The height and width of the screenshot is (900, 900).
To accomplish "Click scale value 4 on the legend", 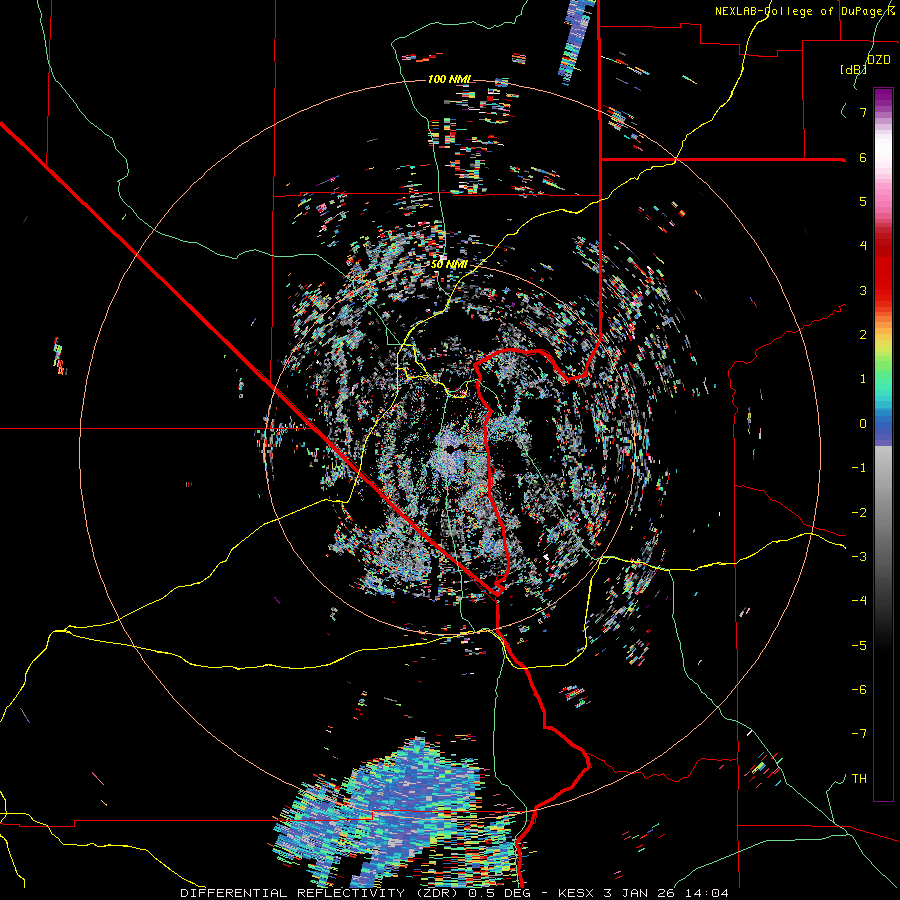I will click(x=863, y=246).
